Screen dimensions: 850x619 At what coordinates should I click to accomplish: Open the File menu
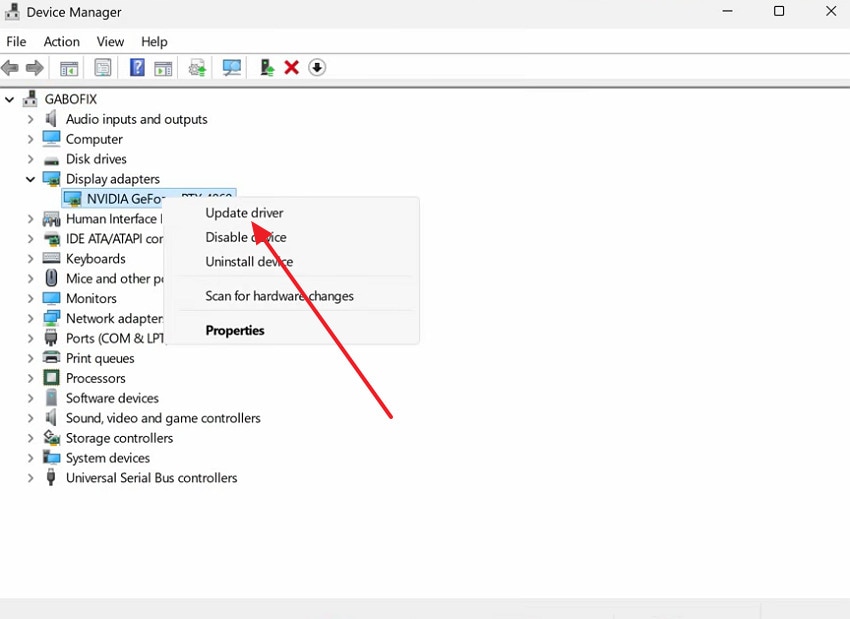click(x=16, y=42)
